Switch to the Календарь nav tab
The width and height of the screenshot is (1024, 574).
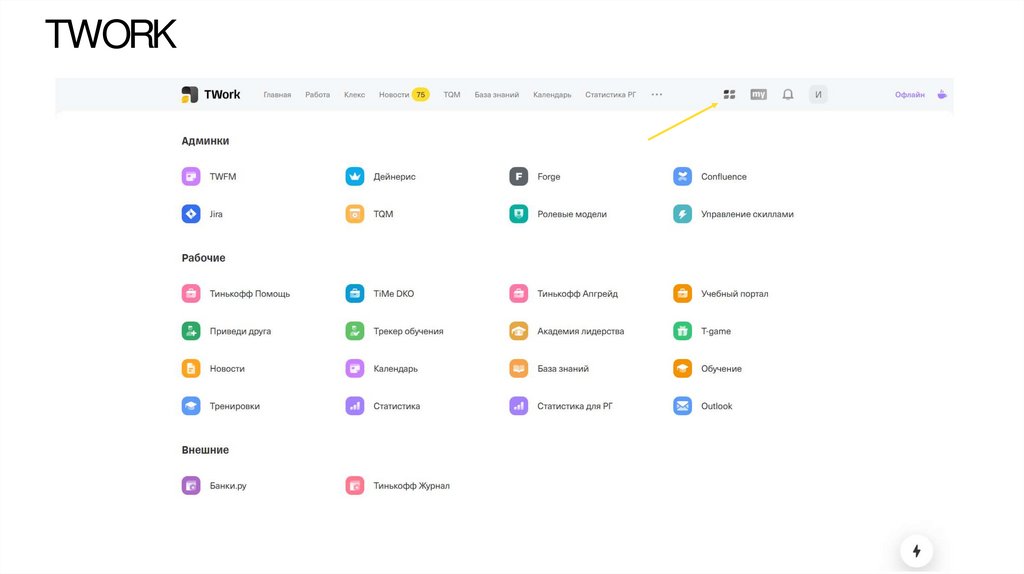point(552,95)
